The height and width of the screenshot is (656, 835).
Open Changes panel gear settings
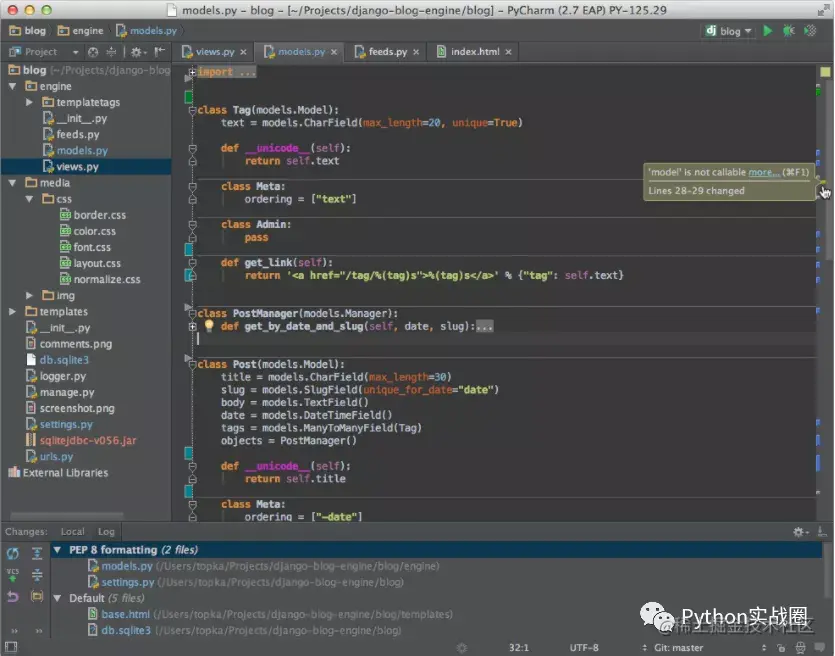800,531
